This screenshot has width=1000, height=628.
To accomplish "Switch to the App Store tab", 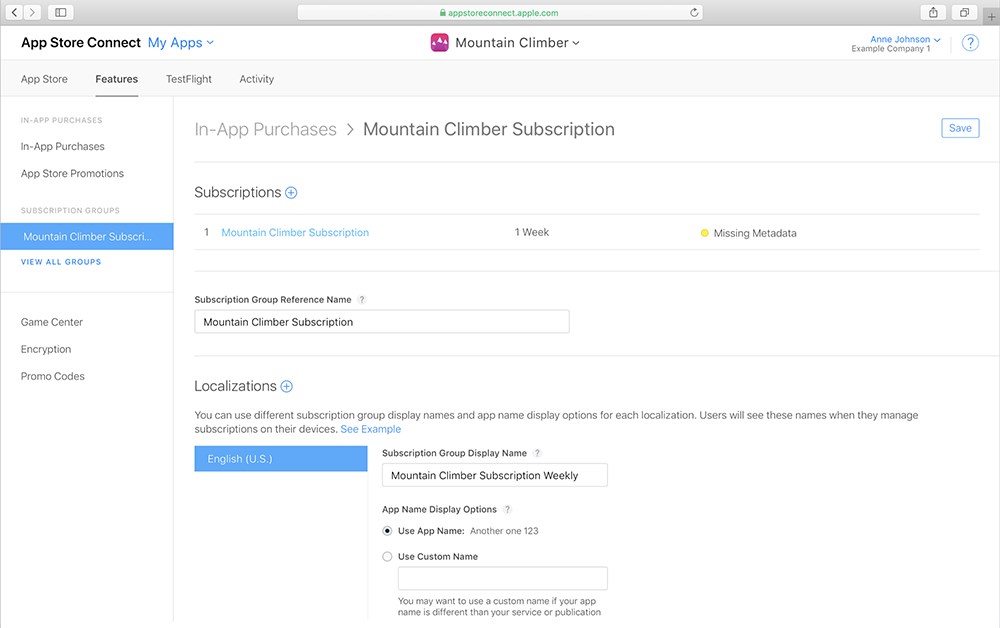I will (44, 79).
